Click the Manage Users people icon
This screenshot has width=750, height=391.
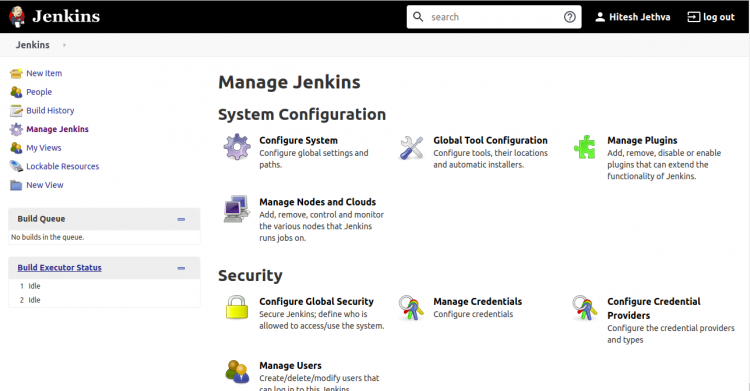pos(237,372)
